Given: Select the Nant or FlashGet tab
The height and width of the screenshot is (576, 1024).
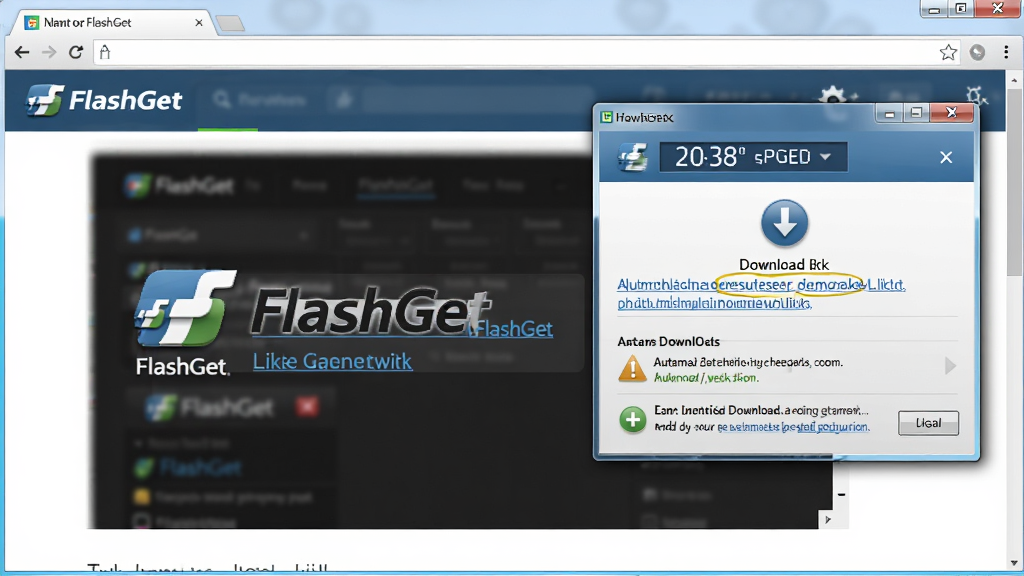Looking at the screenshot, I should (x=111, y=23).
